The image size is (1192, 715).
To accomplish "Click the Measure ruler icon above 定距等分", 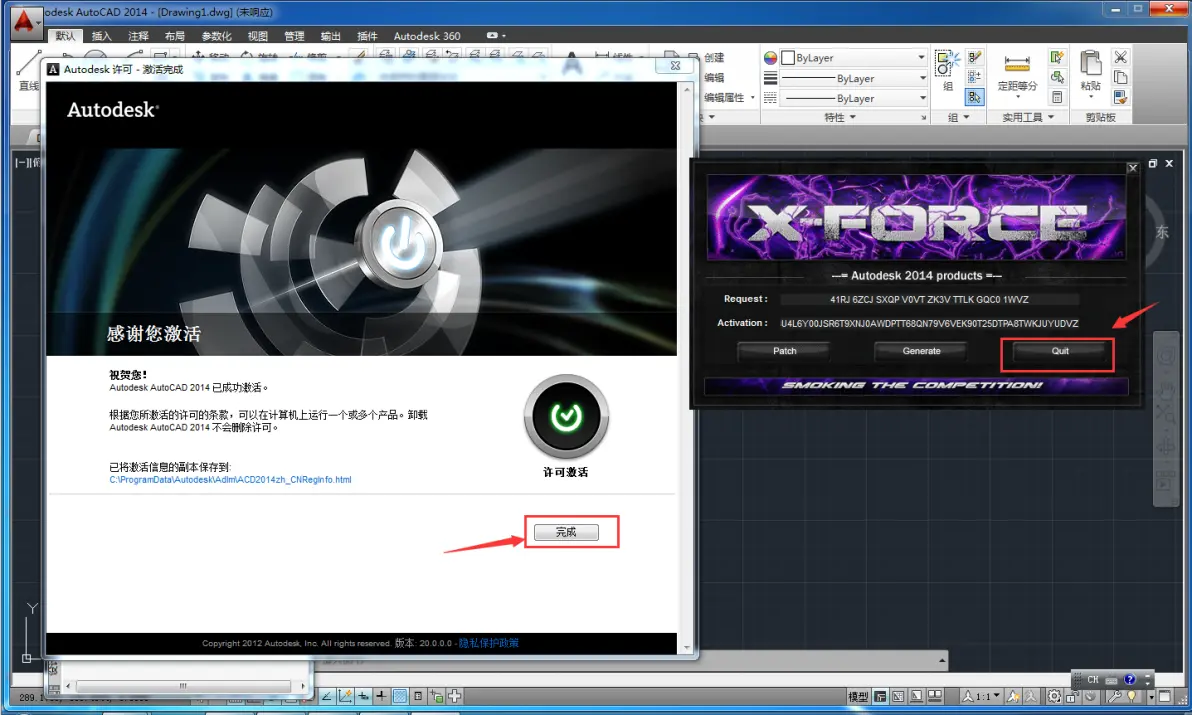I will 1016,63.
